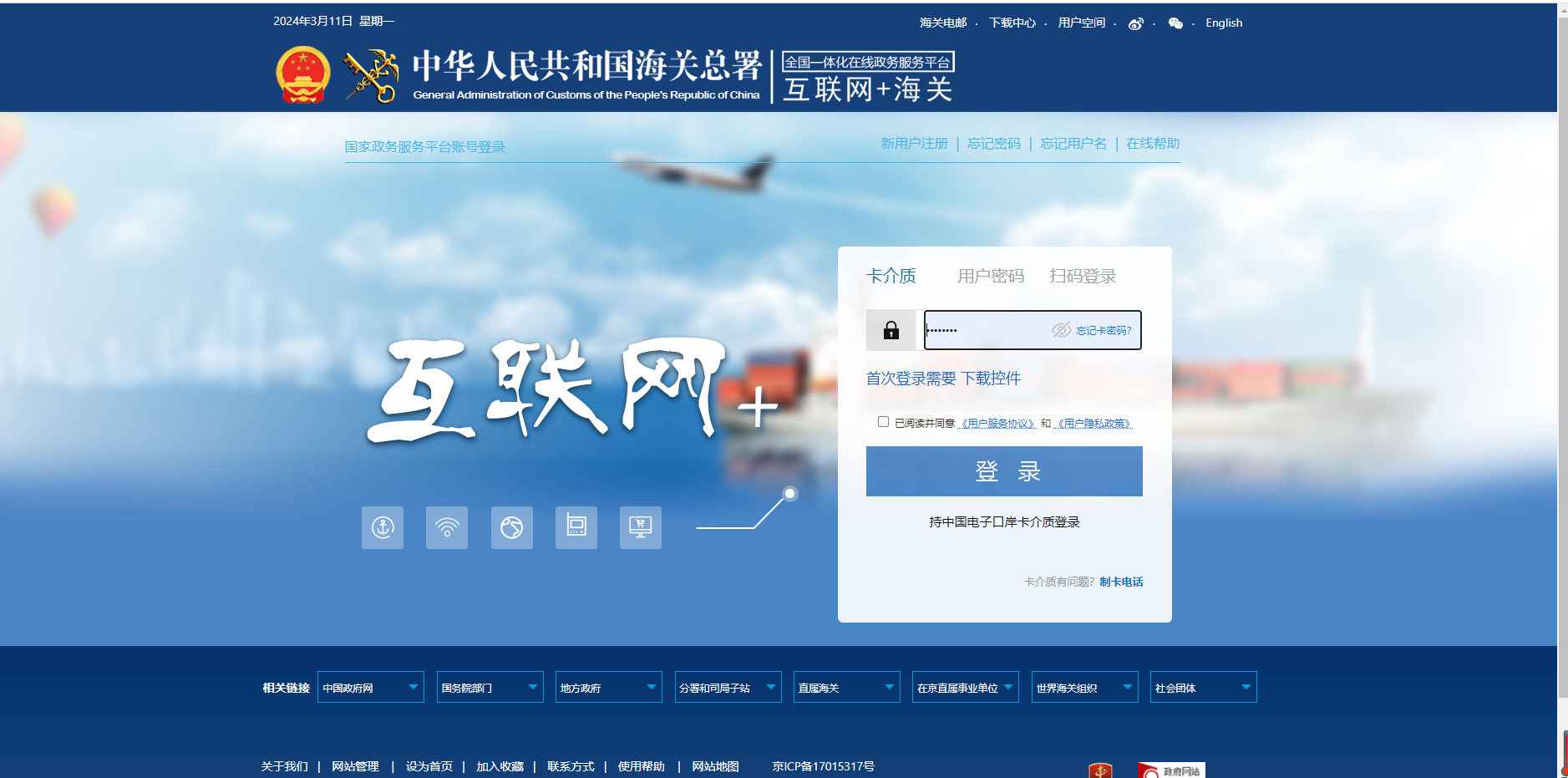Click the WeChat icon in top bar
This screenshot has height=778, width=1568.
click(1175, 23)
